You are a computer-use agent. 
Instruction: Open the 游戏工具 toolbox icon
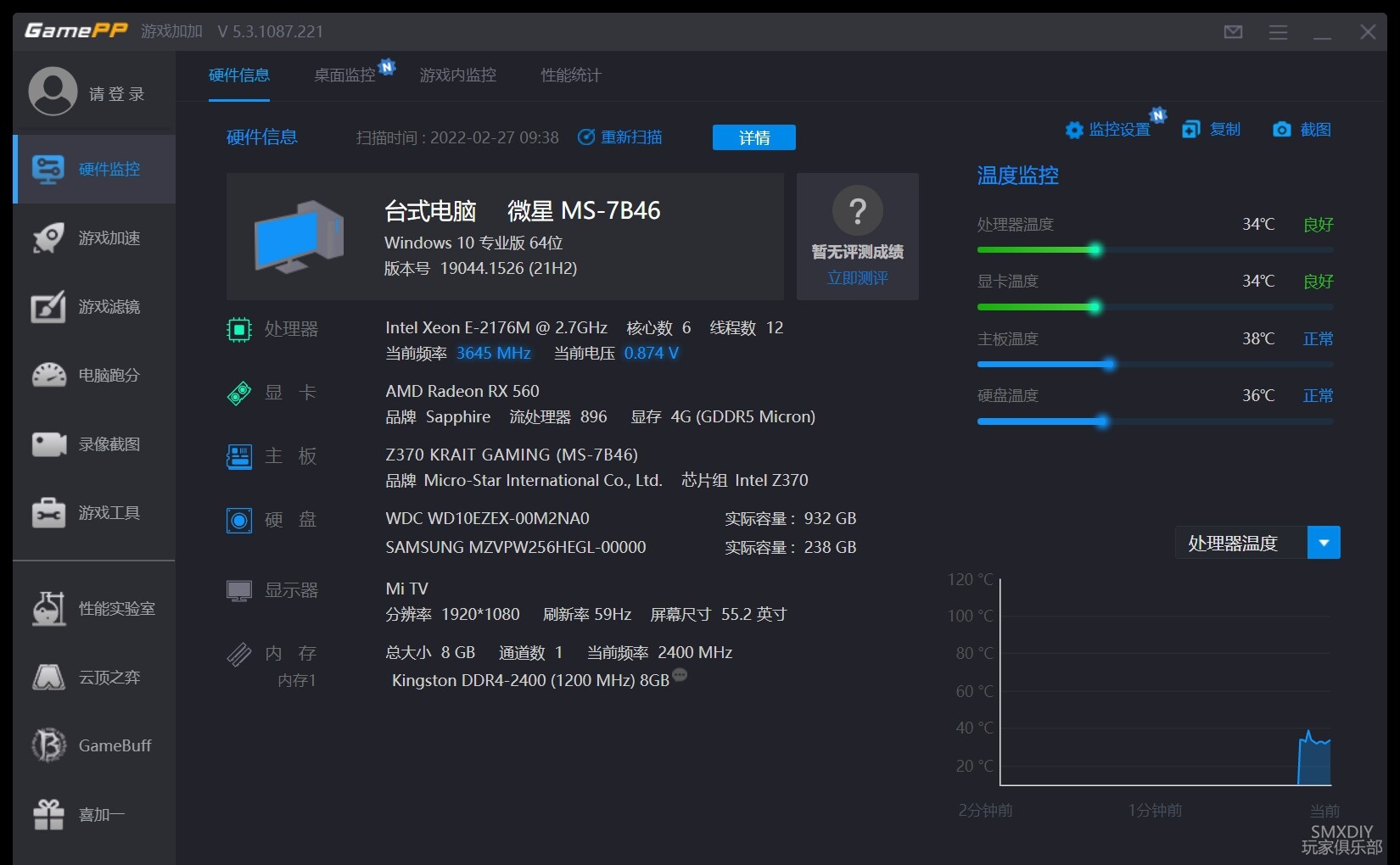48,512
